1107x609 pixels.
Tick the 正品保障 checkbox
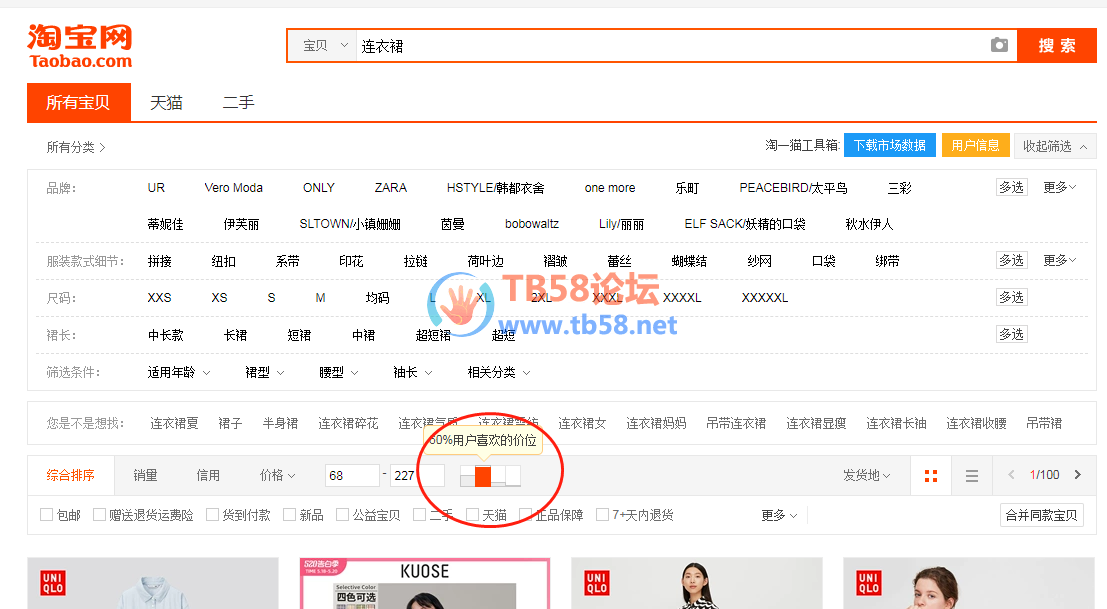(525, 514)
